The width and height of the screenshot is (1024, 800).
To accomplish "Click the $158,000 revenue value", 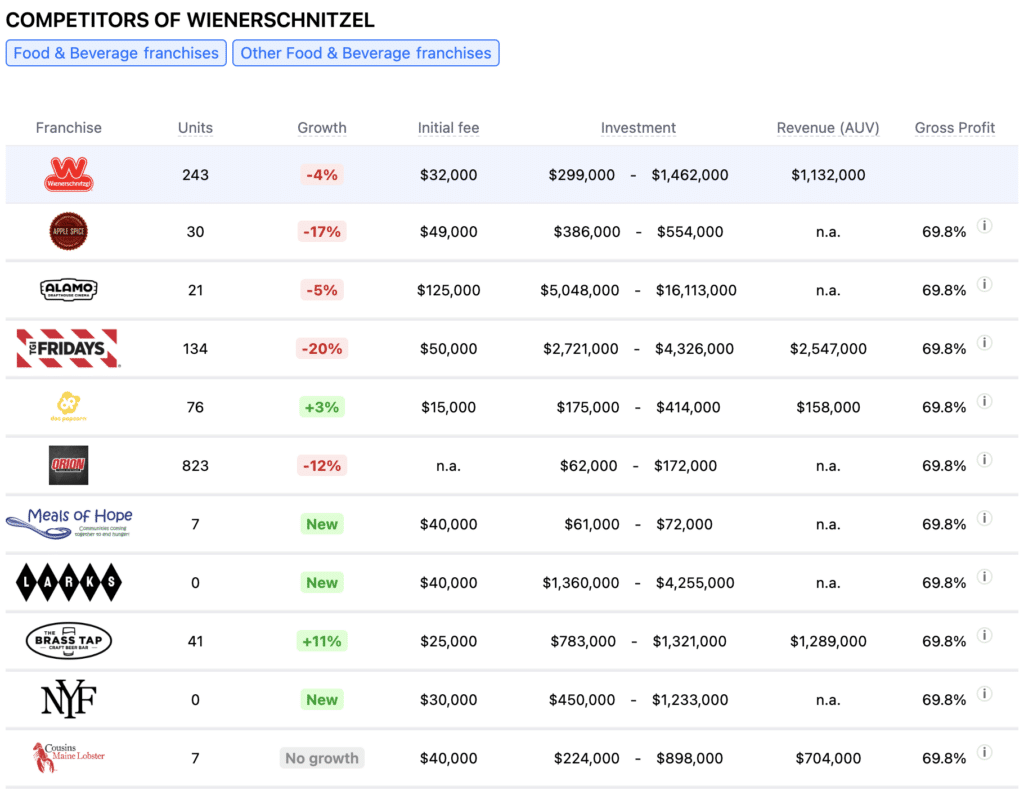I will click(x=828, y=407).
